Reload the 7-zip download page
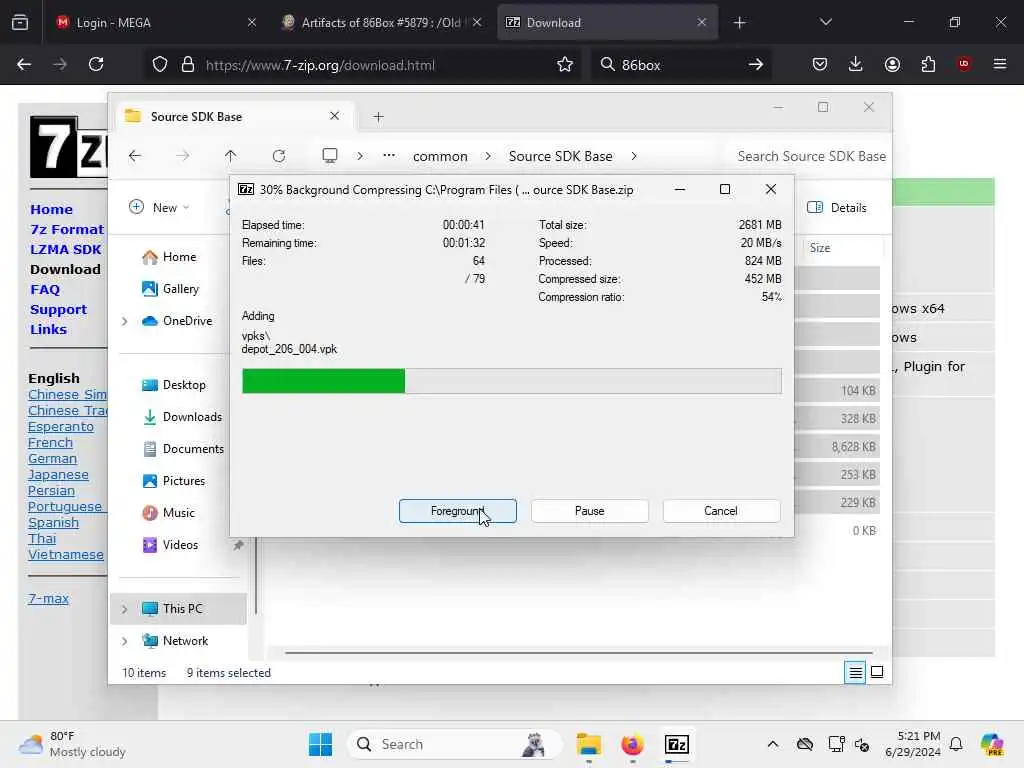1024x768 pixels. point(96,65)
